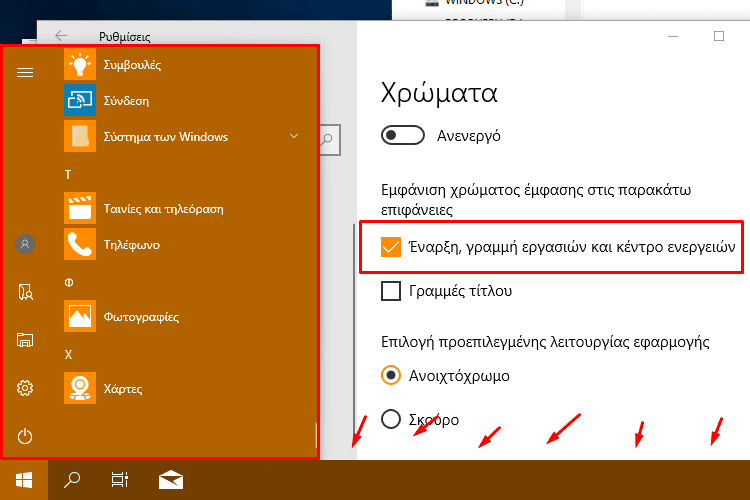750x500 pixels.
Task: Open Settings gear icon in Start sidebar
Action: 25,388
